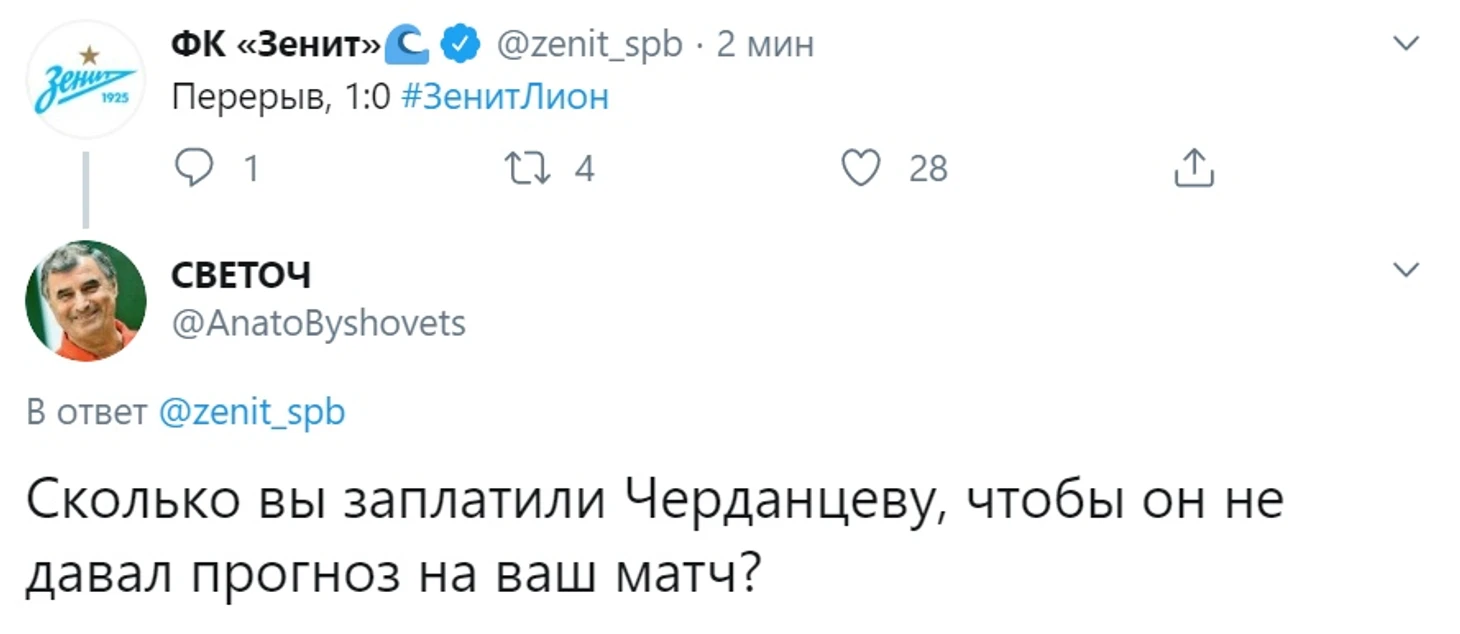Click the СВЕТОЧ display name
The width and height of the screenshot is (1460, 634).
pyautogui.click(x=241, y=274)
